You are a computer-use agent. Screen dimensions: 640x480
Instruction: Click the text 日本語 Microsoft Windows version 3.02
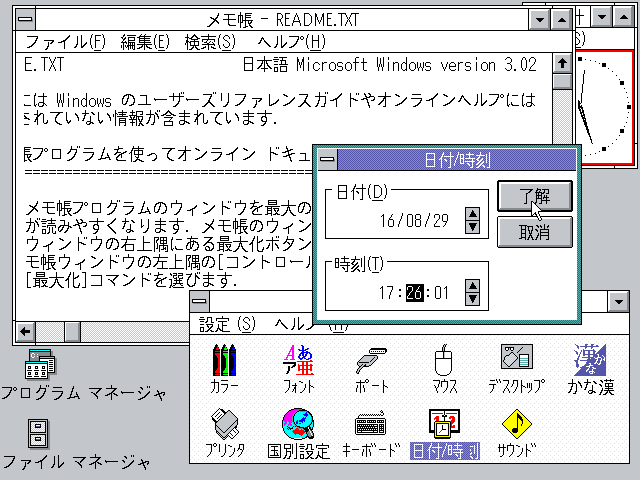[389, 64]
